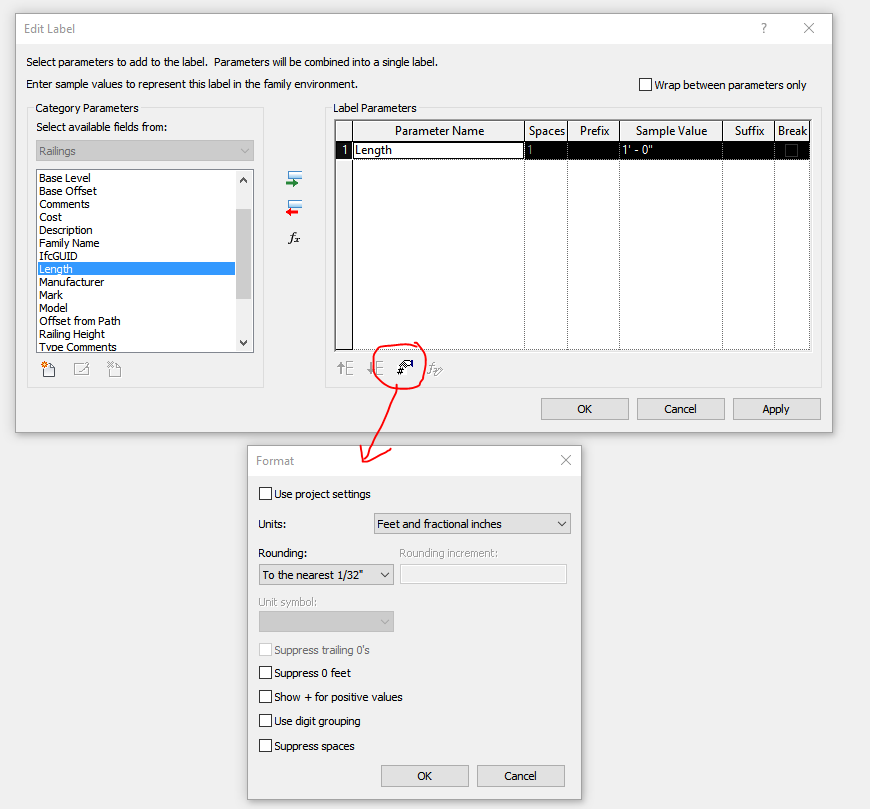Screen dimensions: 870x809
Task: Open calculated value fx icon in the middle column
Action: [x=294, y=239]
